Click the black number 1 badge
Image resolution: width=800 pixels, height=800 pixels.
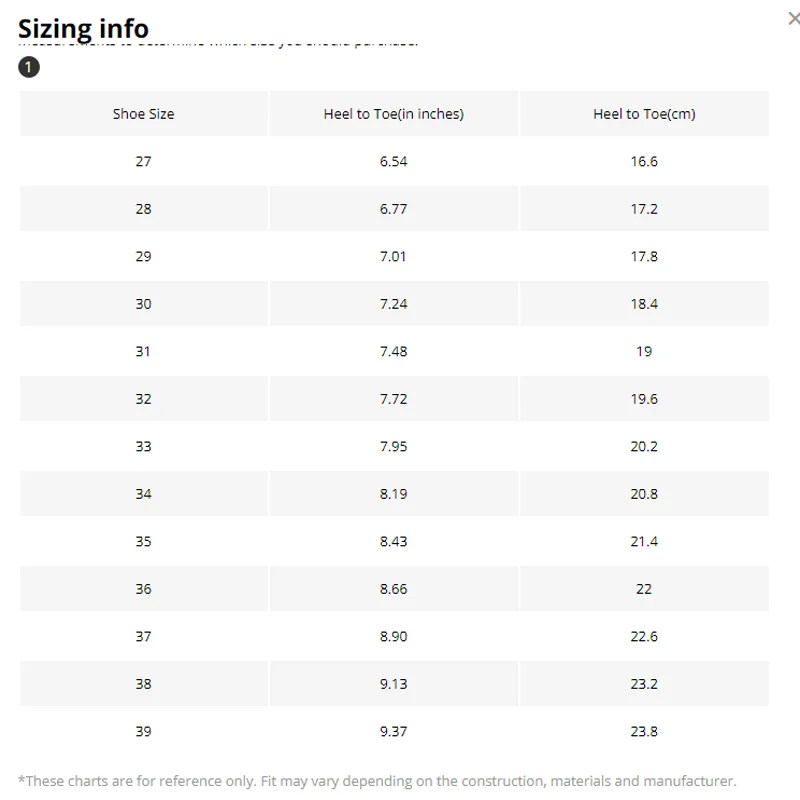29,68
